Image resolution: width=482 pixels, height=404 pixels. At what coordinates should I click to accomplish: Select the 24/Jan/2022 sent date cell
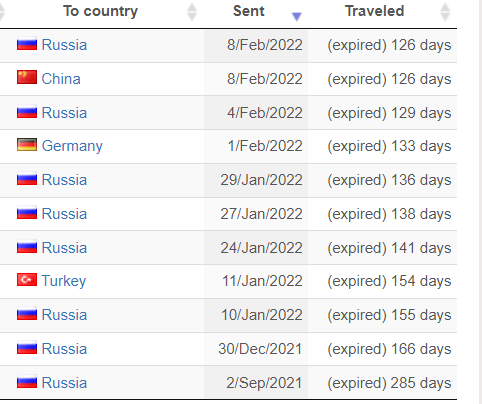point(256,248)
